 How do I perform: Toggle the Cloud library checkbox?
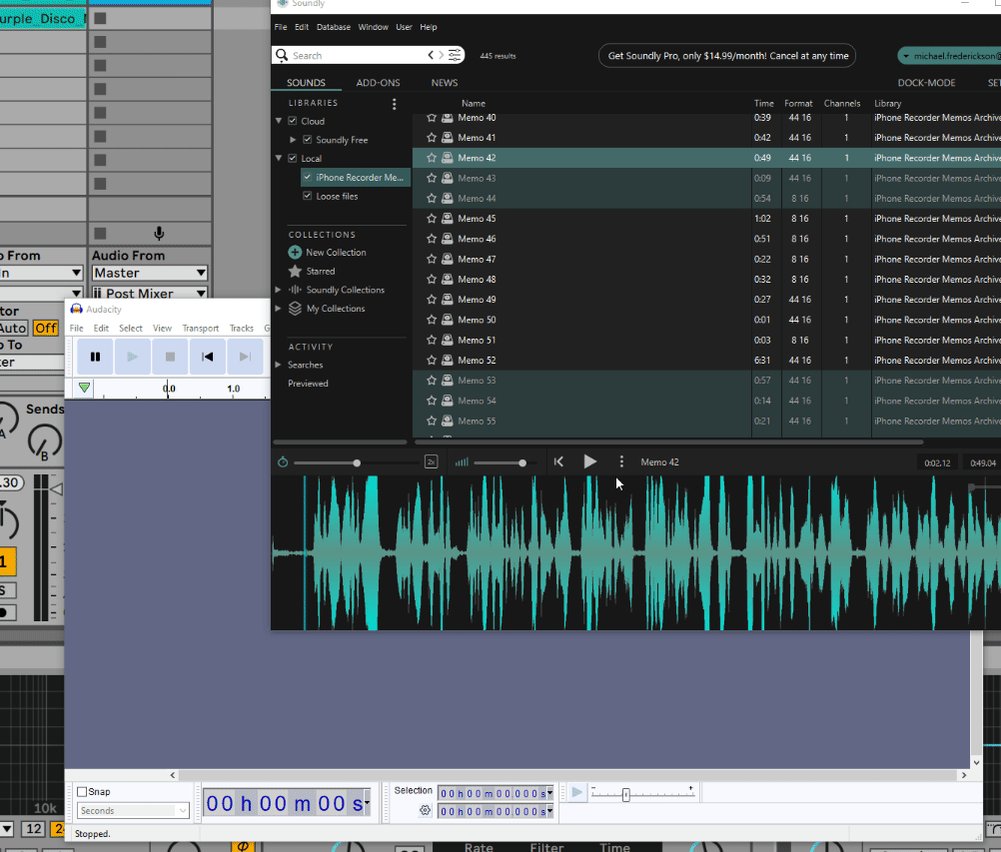[x=292, y=121]
